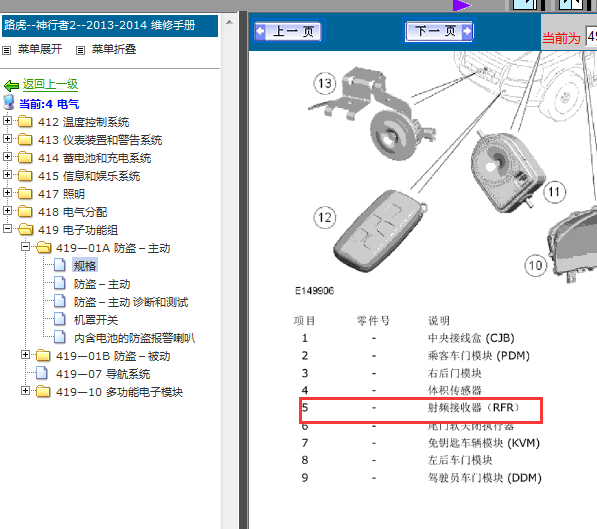
Task: Collapse the 419 电子功能组 node
Action: point(7,229)
